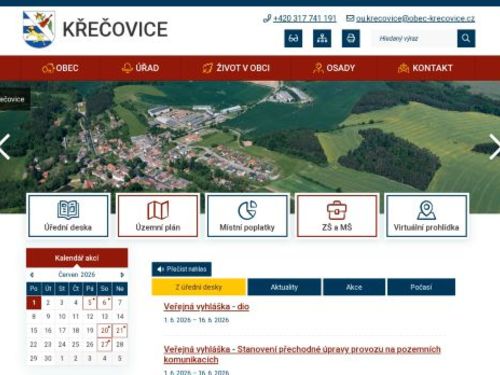Open the KONTAKT menu
Viewport: 500px width, 375px height.
(x=425, y=68)
